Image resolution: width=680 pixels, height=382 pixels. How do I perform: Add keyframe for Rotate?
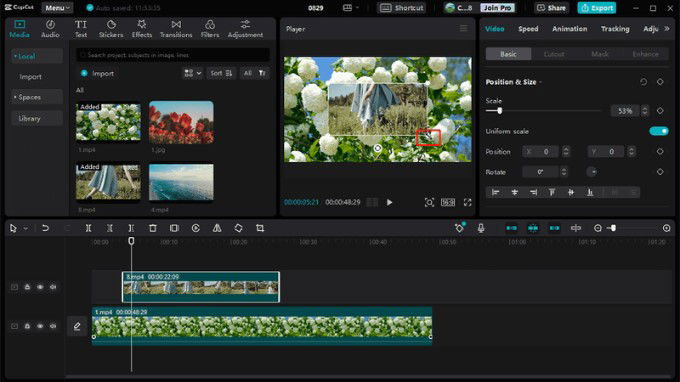click(660, 172)
